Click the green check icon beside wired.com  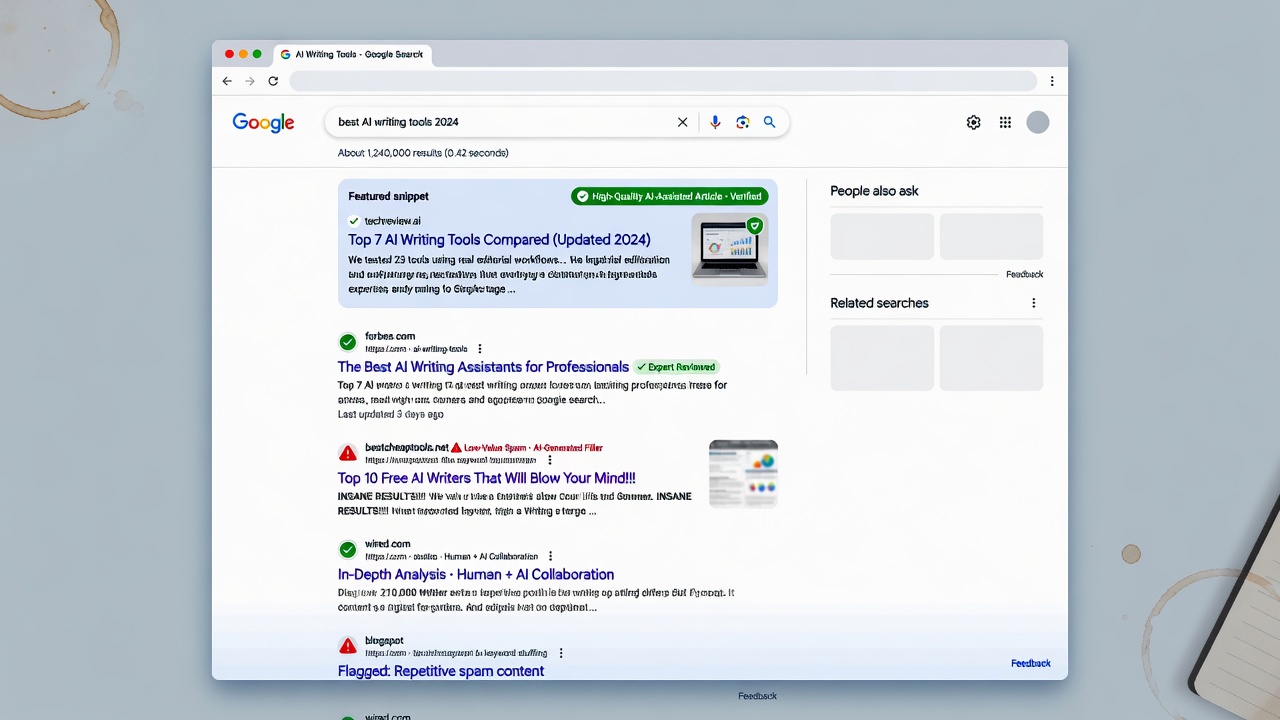347,549
